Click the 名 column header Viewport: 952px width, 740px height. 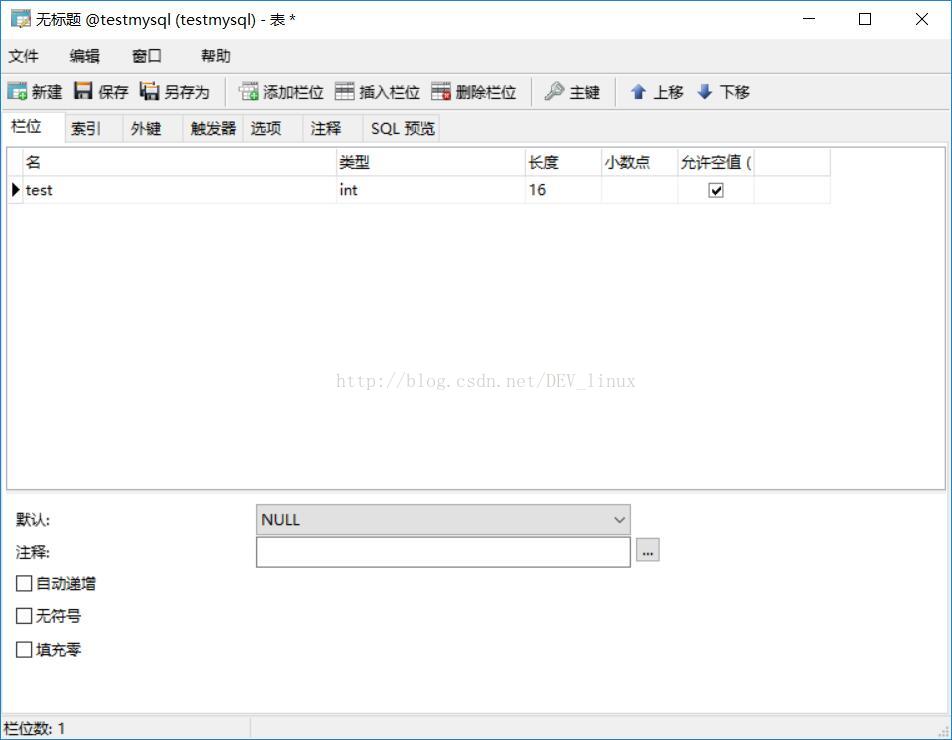180,162
